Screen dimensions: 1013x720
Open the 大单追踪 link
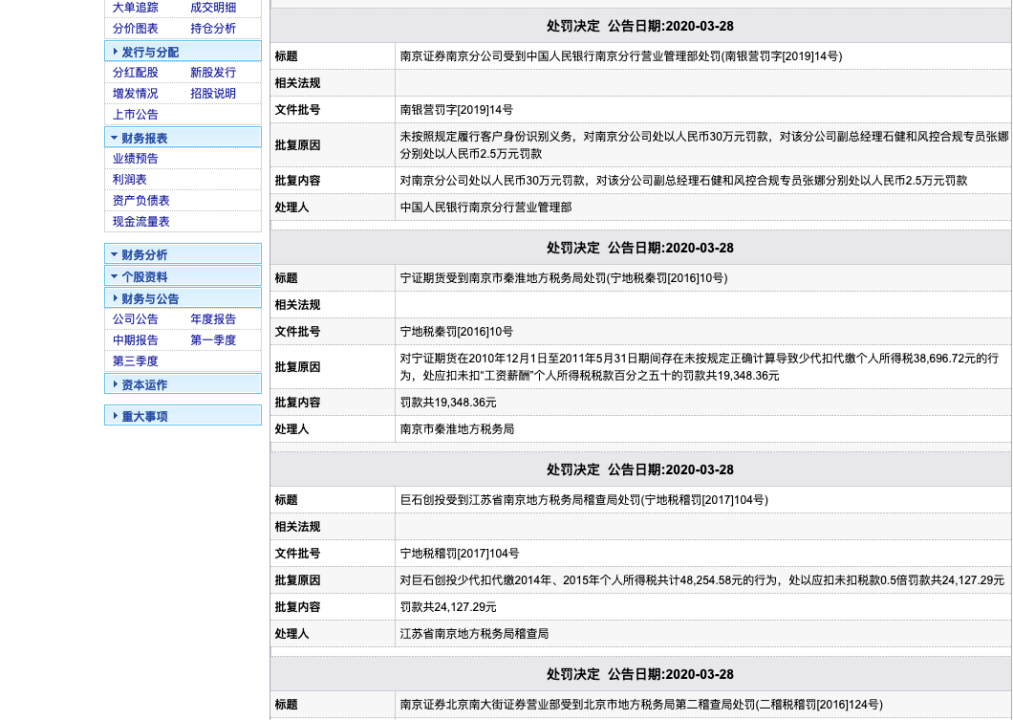(135, 8)
